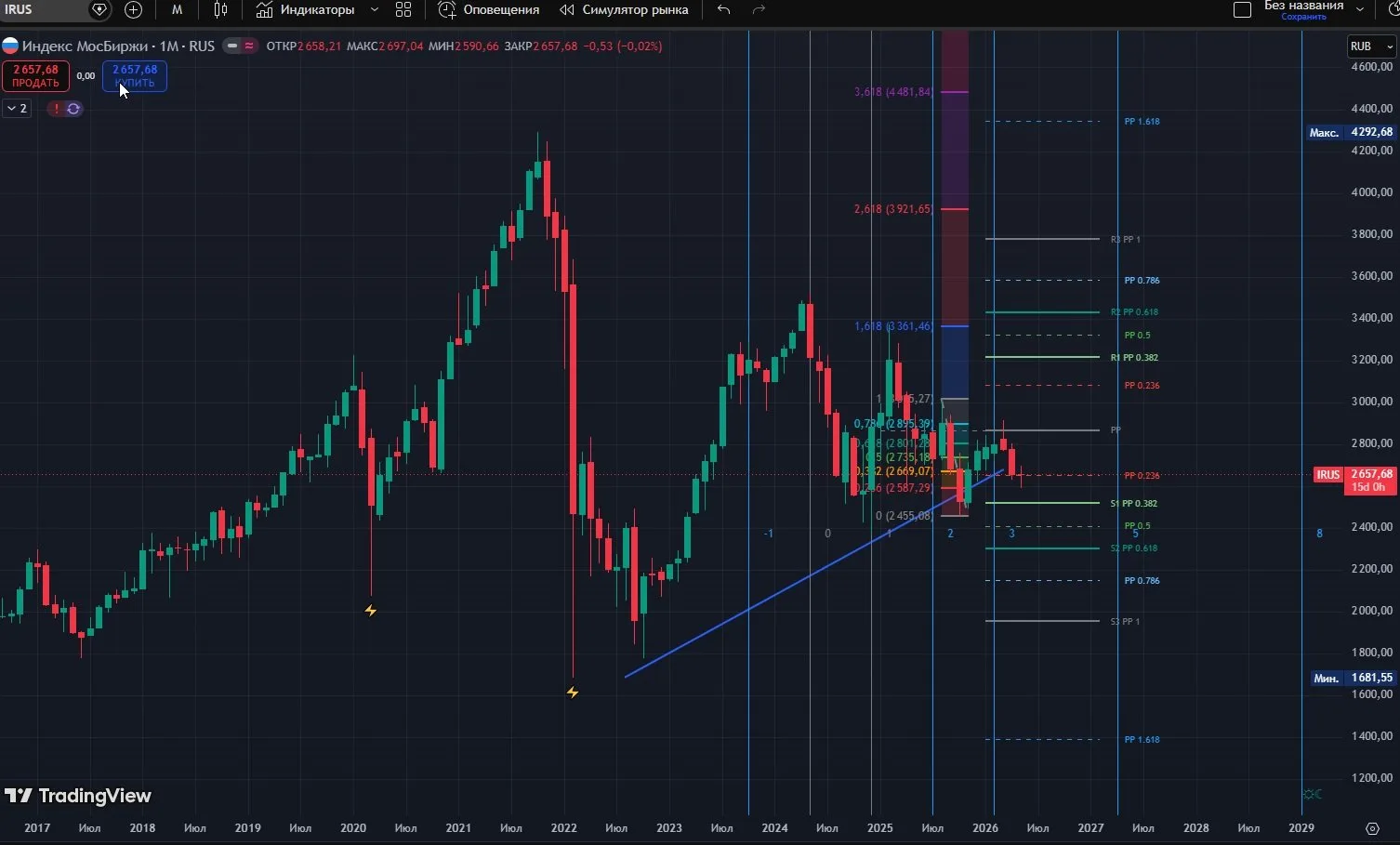Screen dimensions: 1400x845
Task: Open chart settings gear icon at bottom right
Action: click(1372, 828)
